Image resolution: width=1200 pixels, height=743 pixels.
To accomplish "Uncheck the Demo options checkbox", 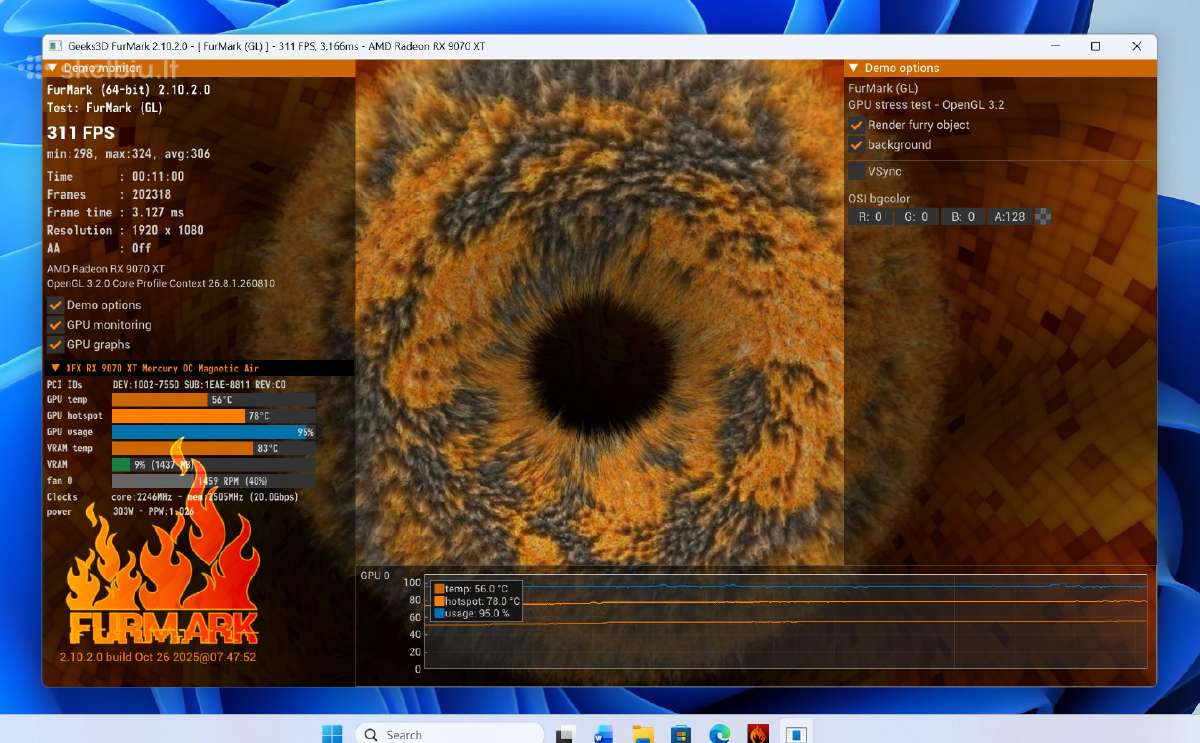I will [56, 305].
